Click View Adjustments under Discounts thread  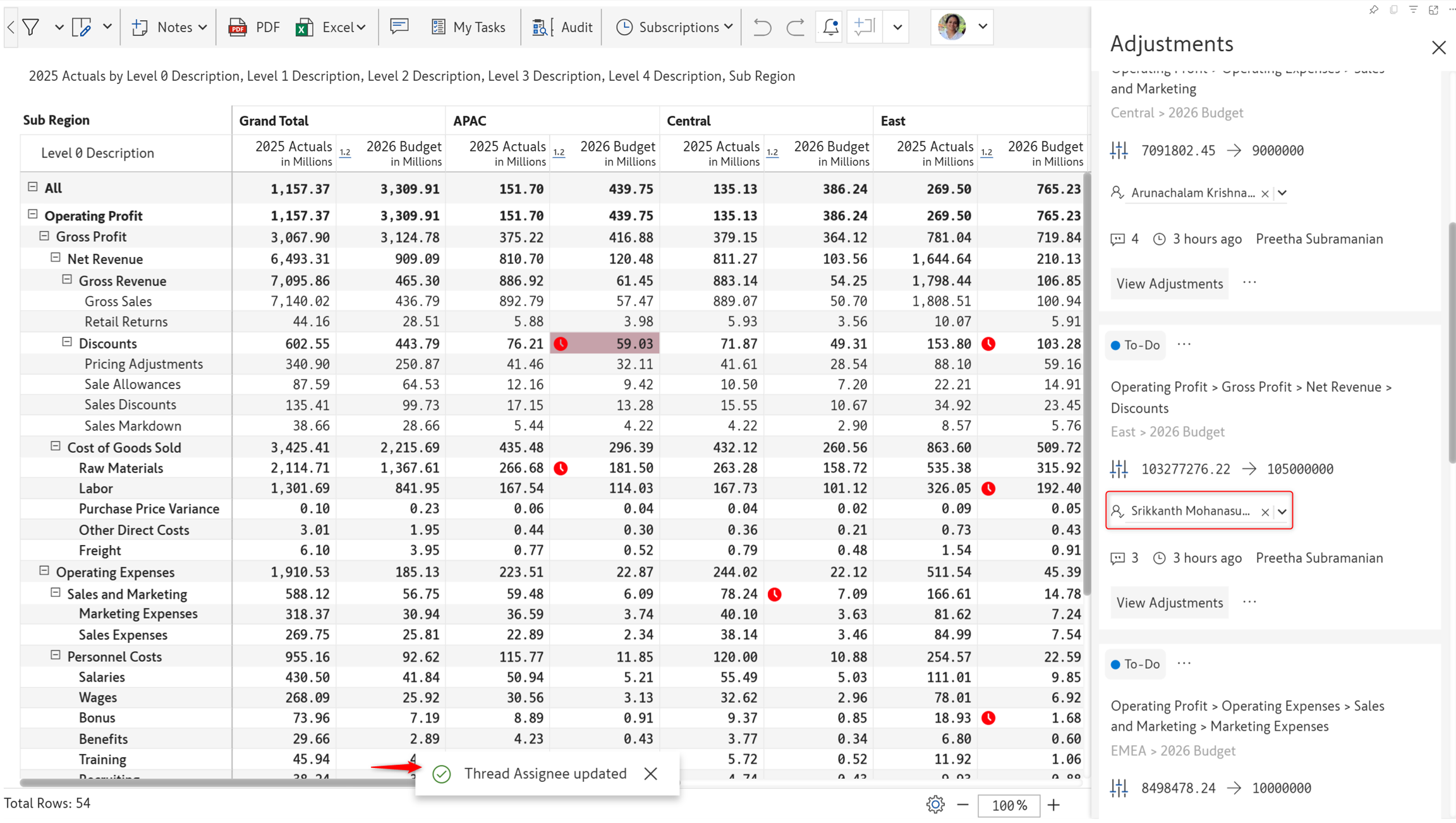pos(1169,603)
